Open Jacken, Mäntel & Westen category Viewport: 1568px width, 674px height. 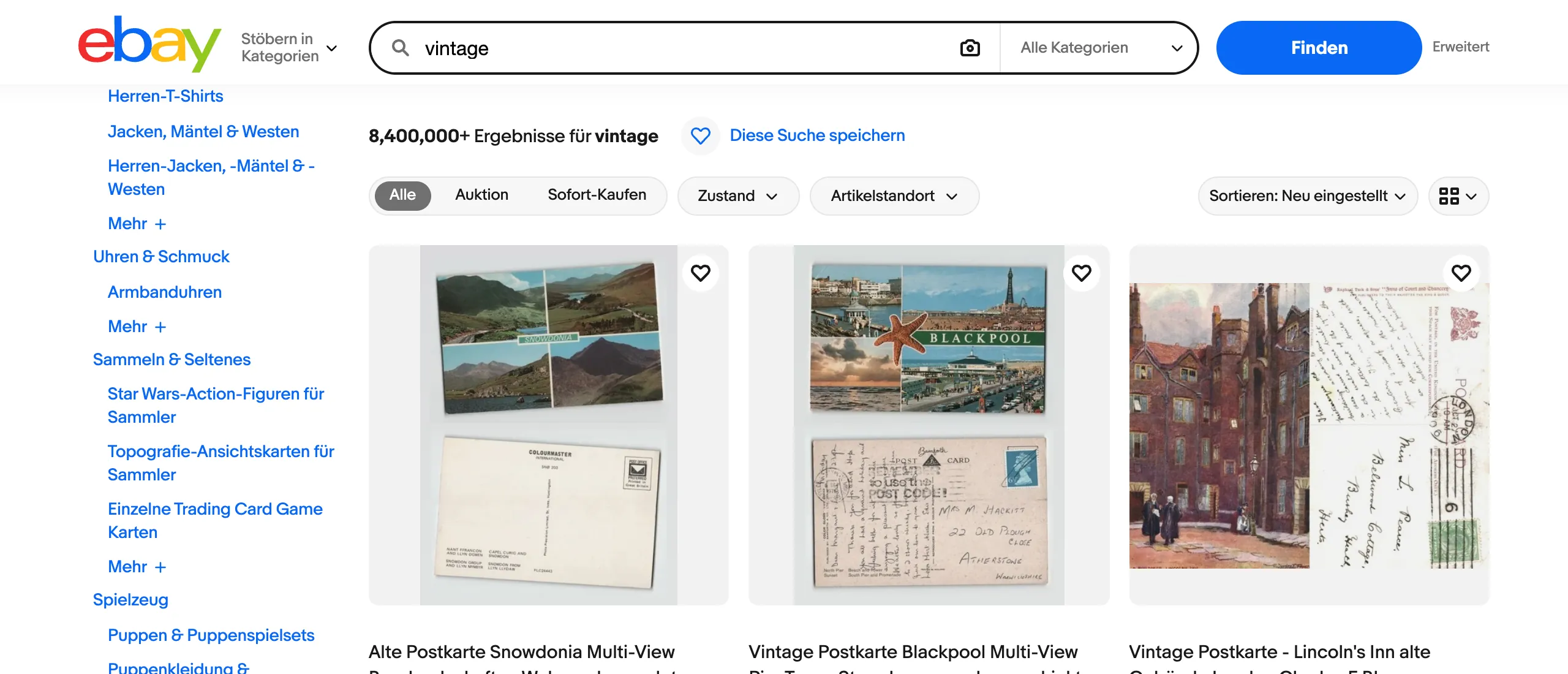(x=203, y=132)
